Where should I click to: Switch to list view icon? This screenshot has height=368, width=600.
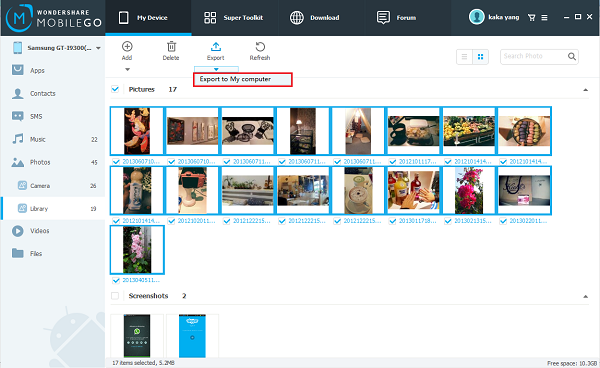click(464, 57)
